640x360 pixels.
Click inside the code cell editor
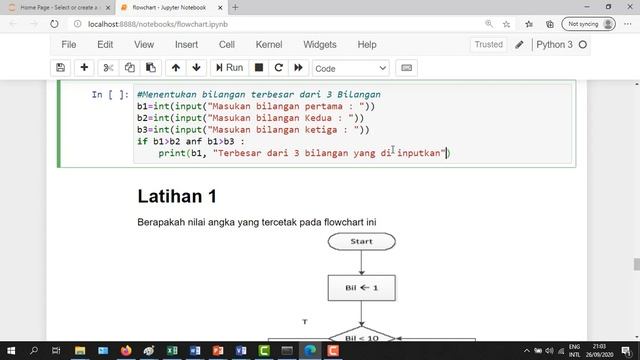coord(353,124)
